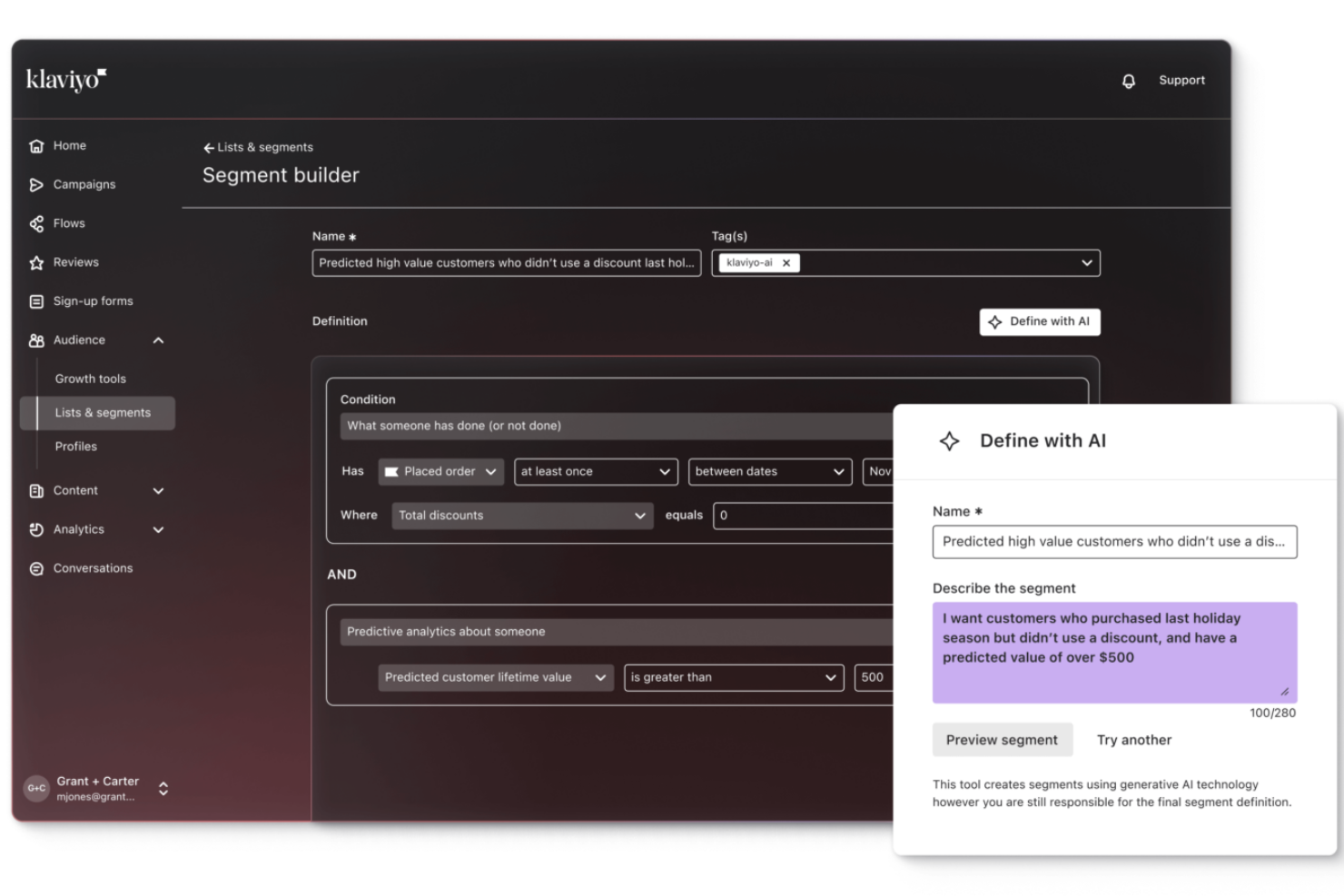Click 'Try another' to regenerate the segment
This screenshot has height=896, width=1344.
(1133, 740)
